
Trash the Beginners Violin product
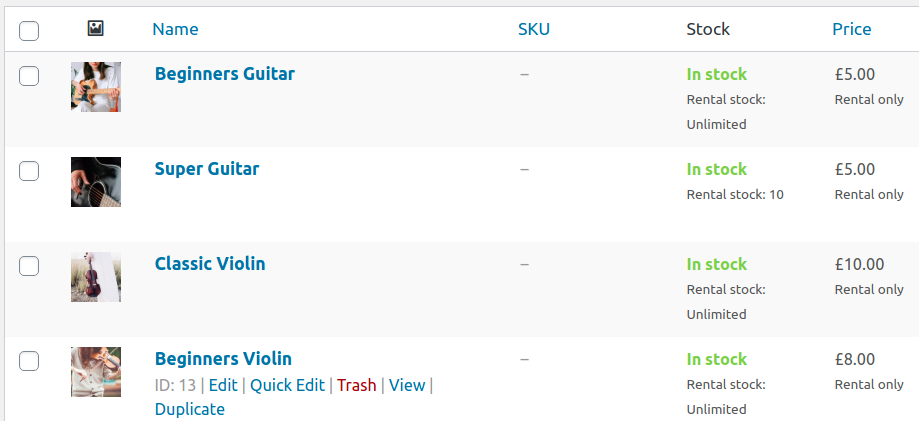pos(357,385)
